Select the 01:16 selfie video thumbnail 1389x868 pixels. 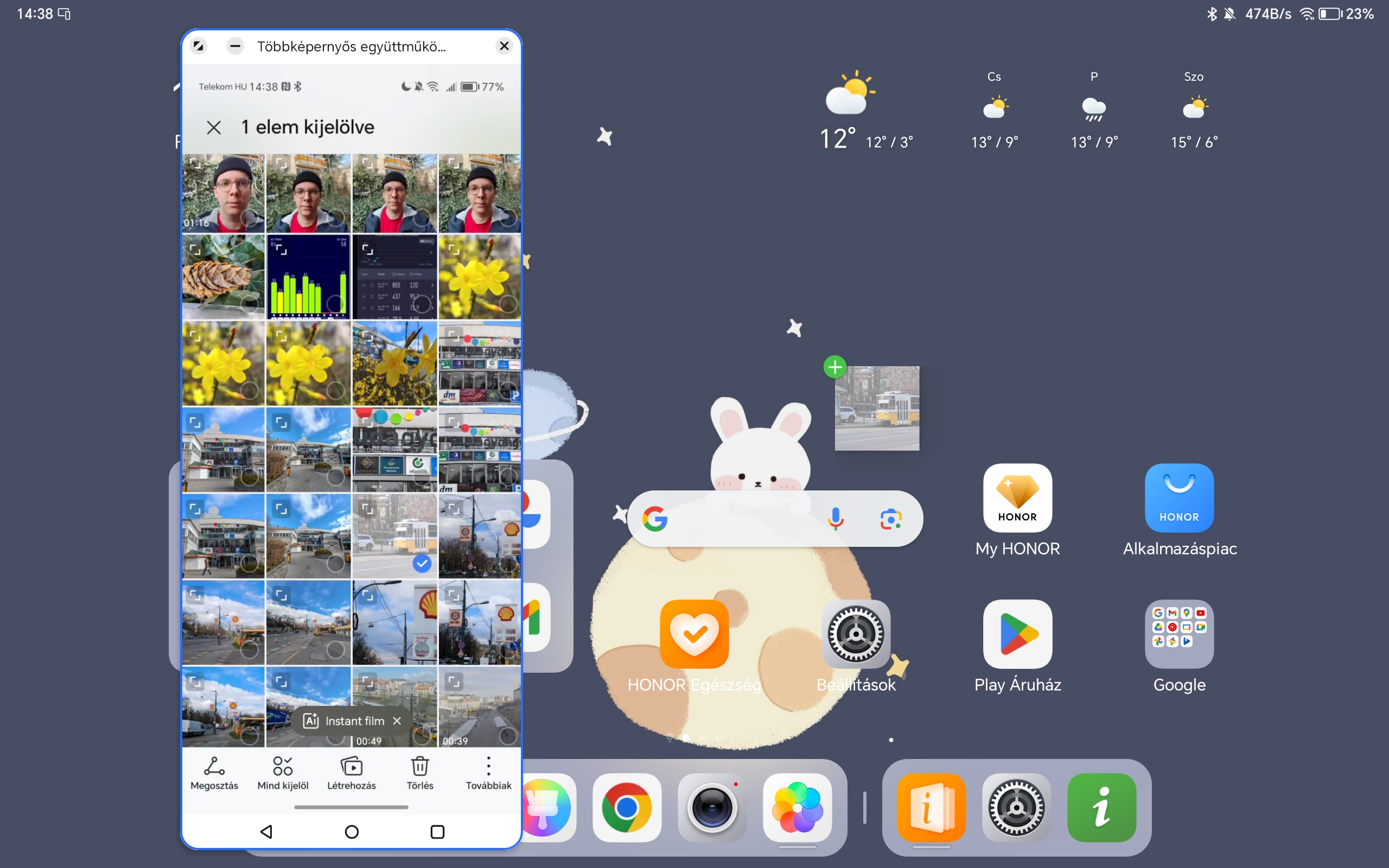tap(224, 193)
